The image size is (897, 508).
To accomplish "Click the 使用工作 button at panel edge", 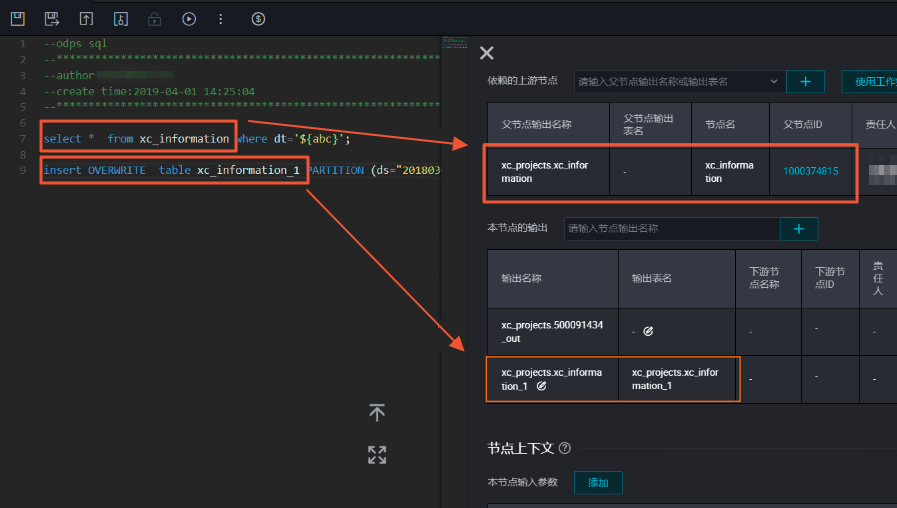I will [872, 82].
